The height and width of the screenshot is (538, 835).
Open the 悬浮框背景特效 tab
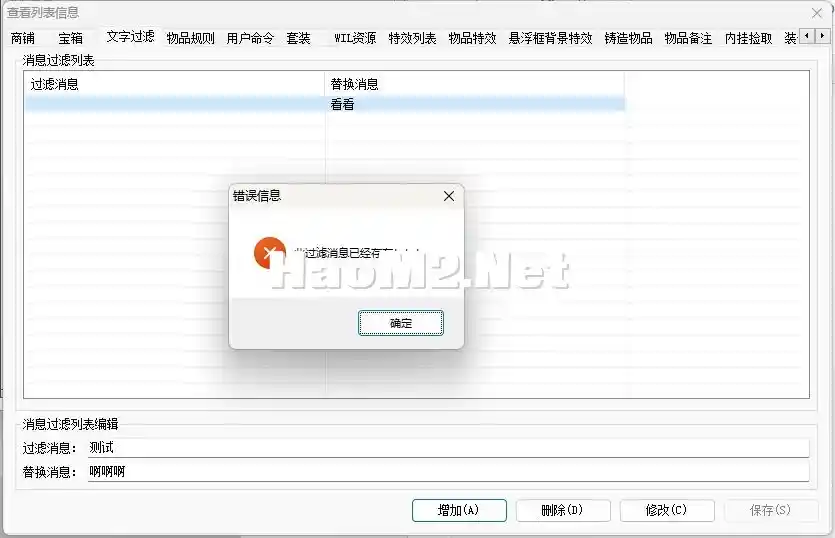pos(551,38)
